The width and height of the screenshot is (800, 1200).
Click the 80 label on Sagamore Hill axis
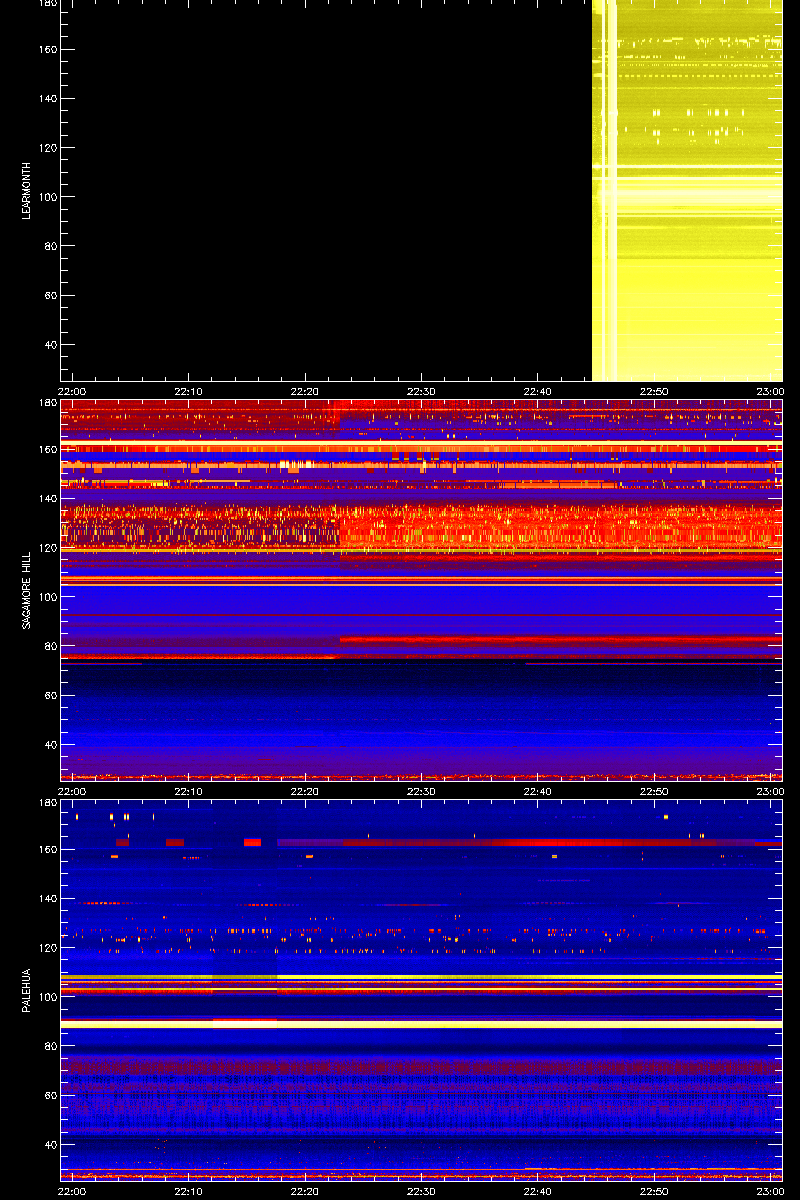coord(50,646)
